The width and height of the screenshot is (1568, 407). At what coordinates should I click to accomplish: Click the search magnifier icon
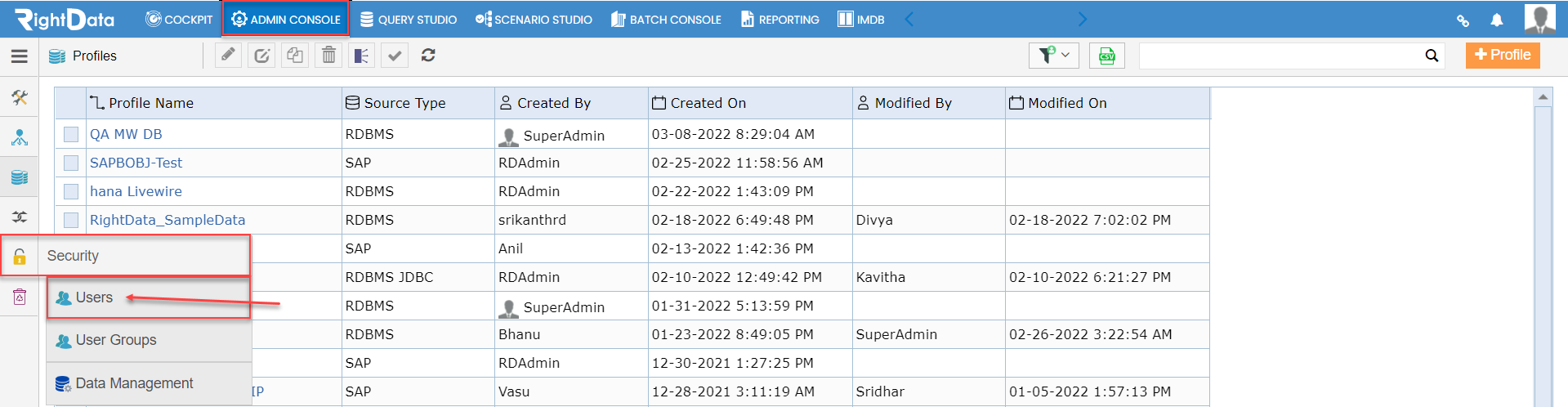coord(1432,56)
